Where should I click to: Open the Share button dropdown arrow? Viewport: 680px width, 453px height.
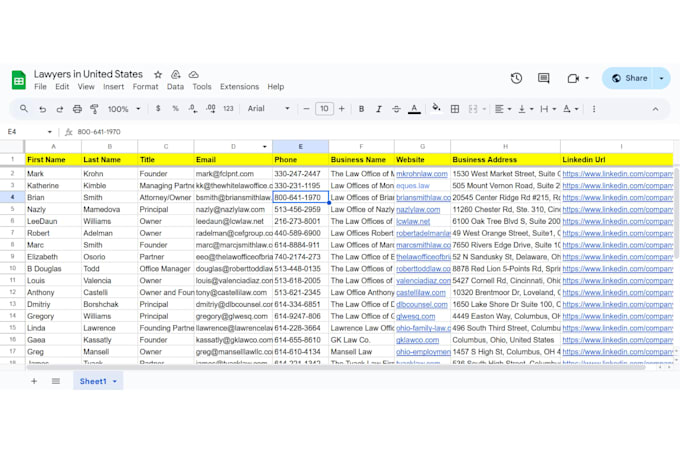[661, 78]
